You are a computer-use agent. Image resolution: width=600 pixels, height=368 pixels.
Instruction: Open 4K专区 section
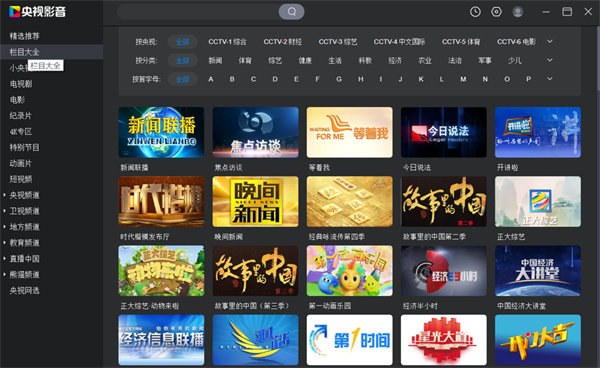point(21,132)
